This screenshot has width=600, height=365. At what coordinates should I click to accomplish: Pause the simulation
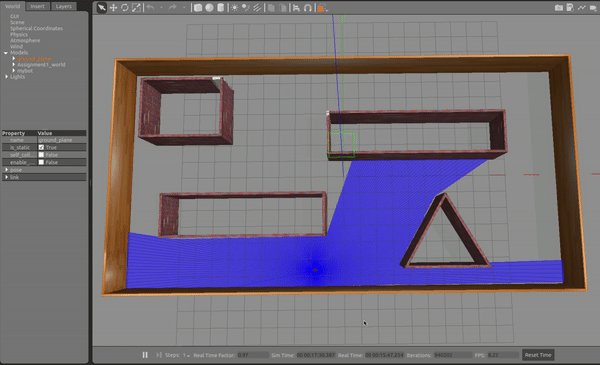pyautogui.click(x=145, y=355)
